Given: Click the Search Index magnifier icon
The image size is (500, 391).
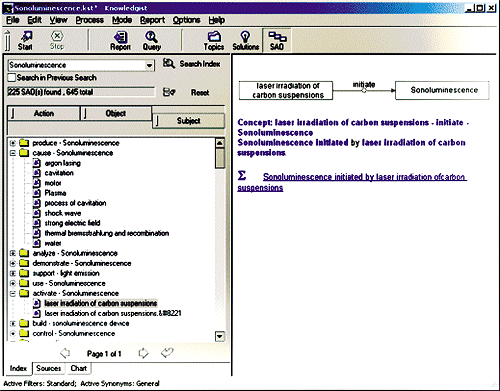Looking at the screenshot, I should 169,63.
